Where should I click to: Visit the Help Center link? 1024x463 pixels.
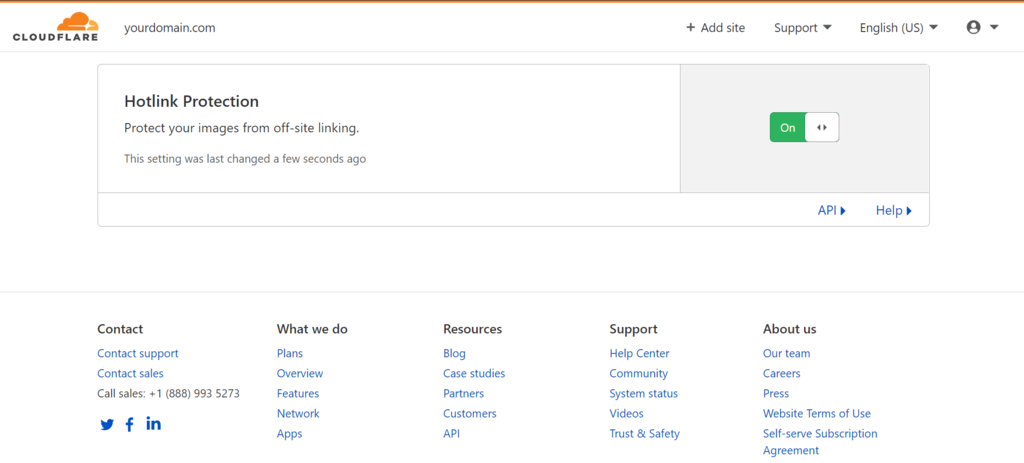pyautogui.click(x=639, y=353)
